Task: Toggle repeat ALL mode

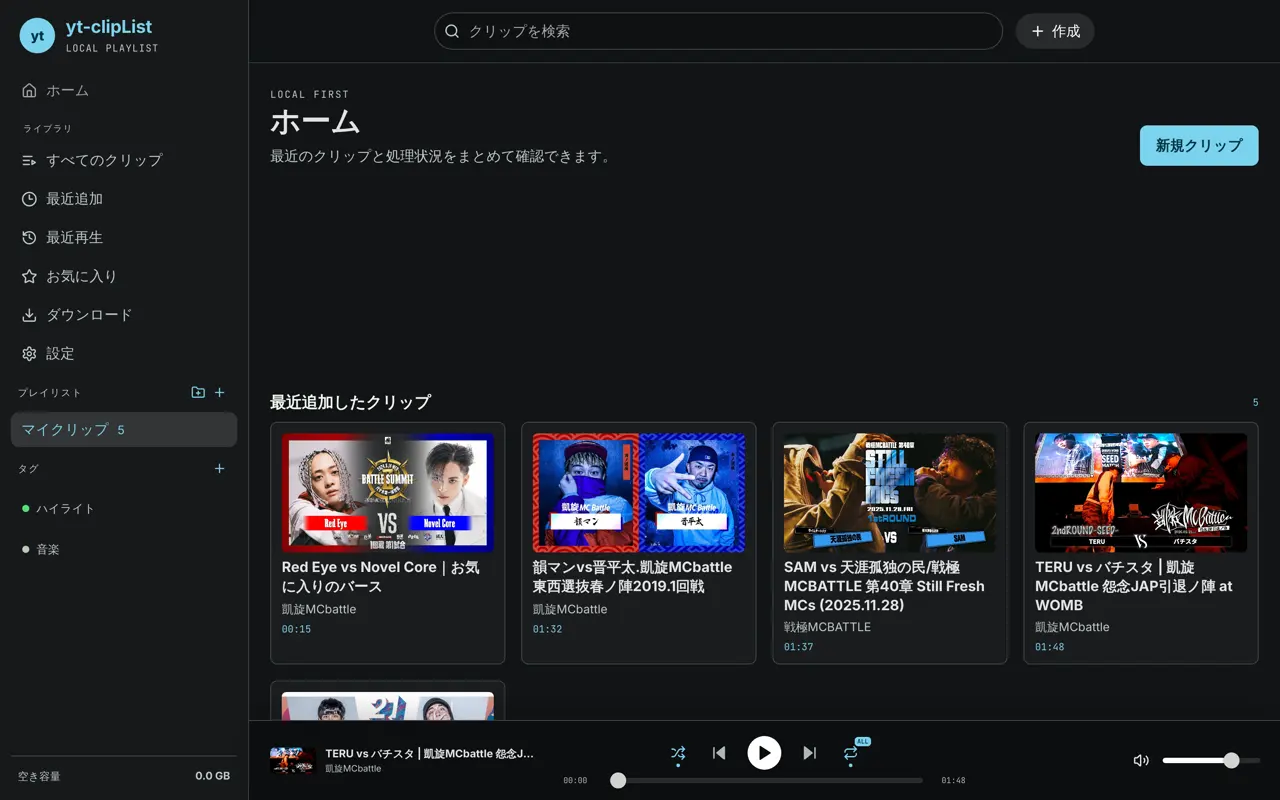Action: [x=851, y=753]
